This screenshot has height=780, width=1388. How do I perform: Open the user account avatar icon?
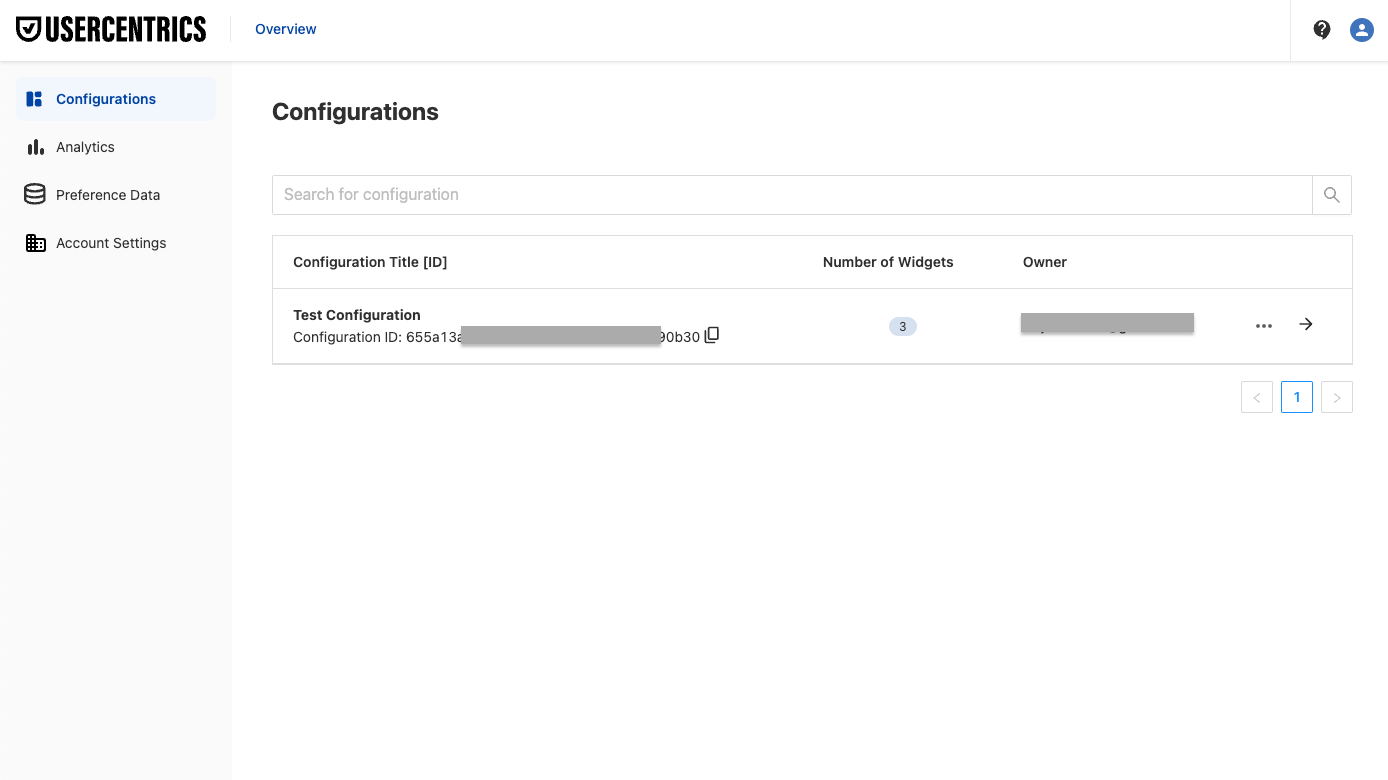pyautogui.click(x=1361, y=30)
